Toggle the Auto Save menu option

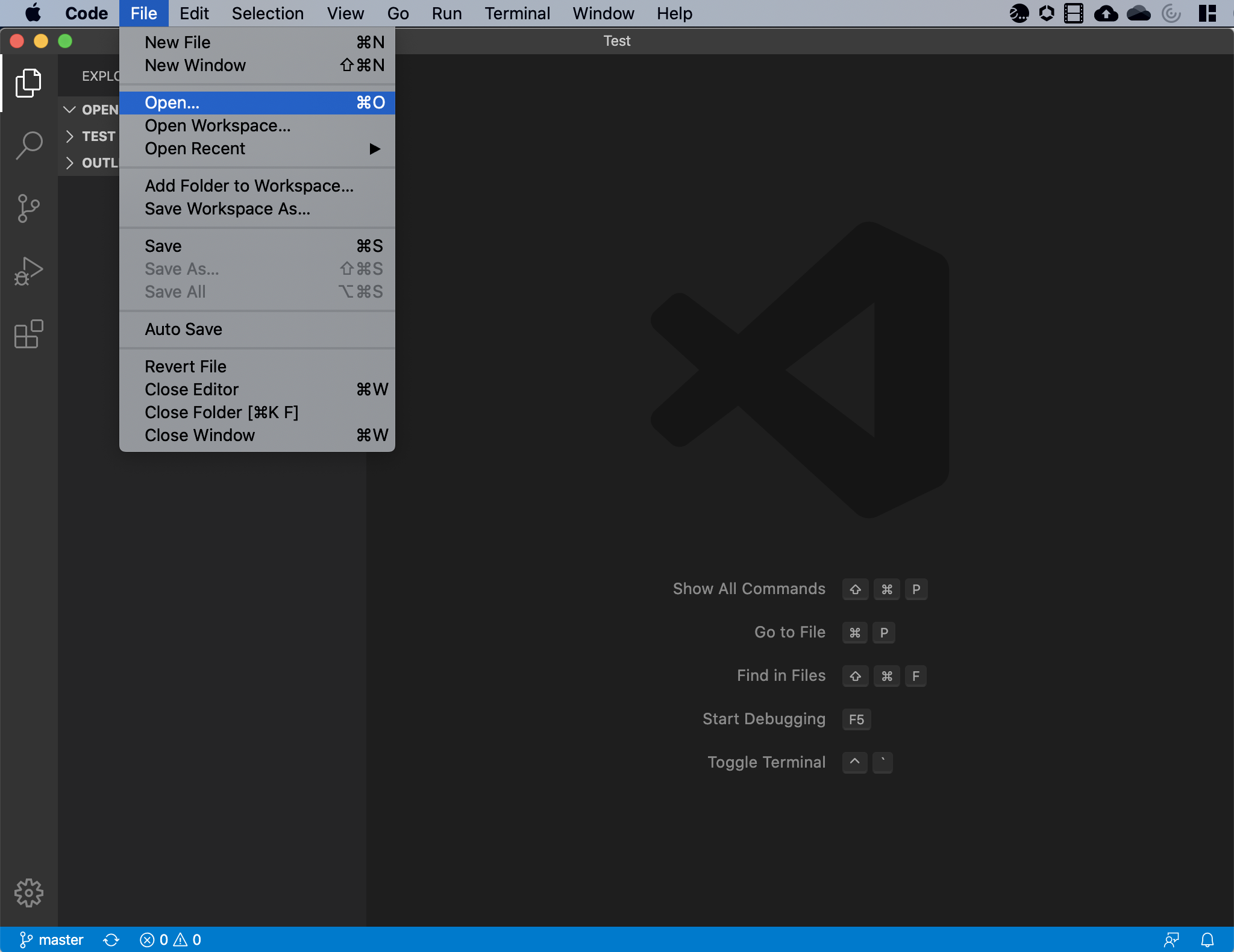tap(184, 330)
